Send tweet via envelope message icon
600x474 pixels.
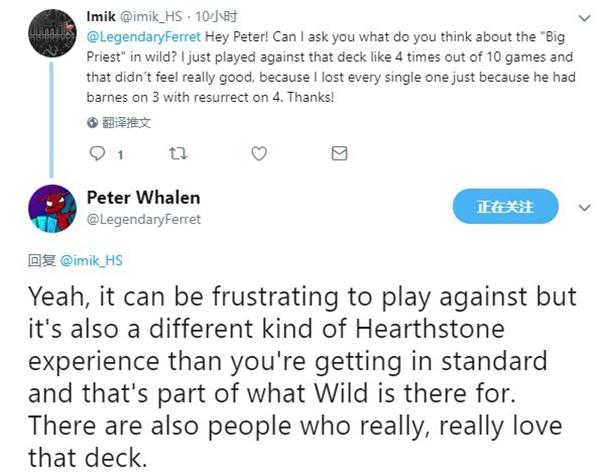(x=339, y=153)
